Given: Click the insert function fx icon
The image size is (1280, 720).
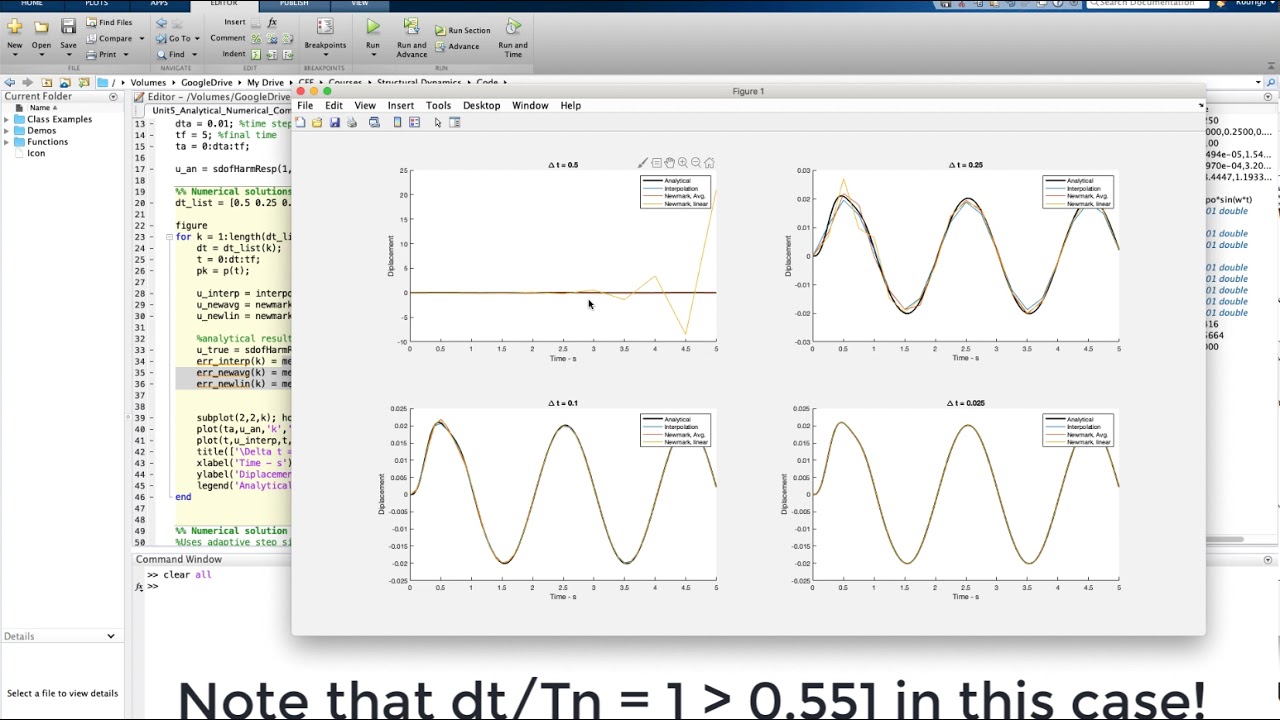Looking at the screenshot, I should point(272,22).
